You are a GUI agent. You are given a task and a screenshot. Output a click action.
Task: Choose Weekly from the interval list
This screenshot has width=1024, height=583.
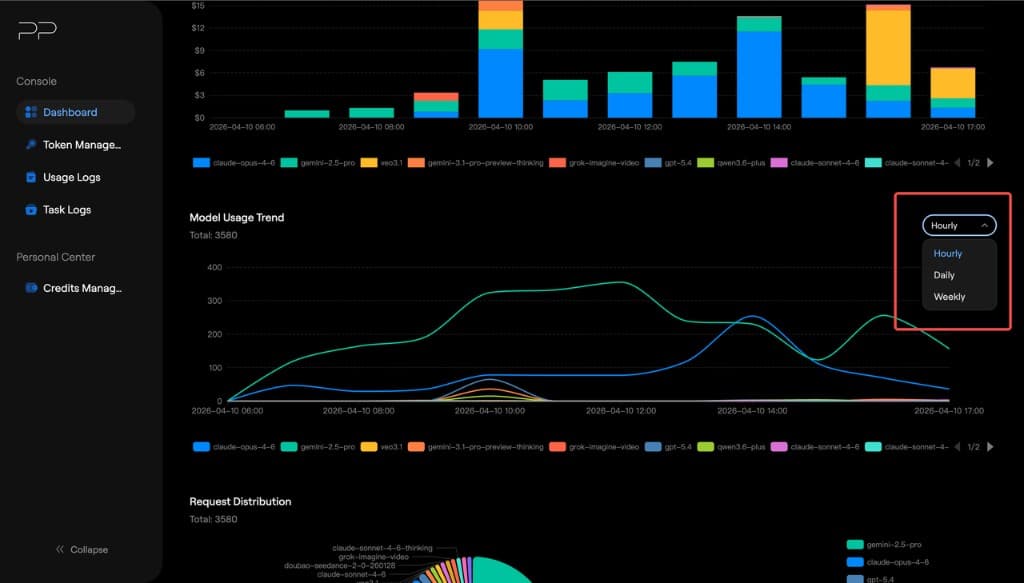[959, 296]
